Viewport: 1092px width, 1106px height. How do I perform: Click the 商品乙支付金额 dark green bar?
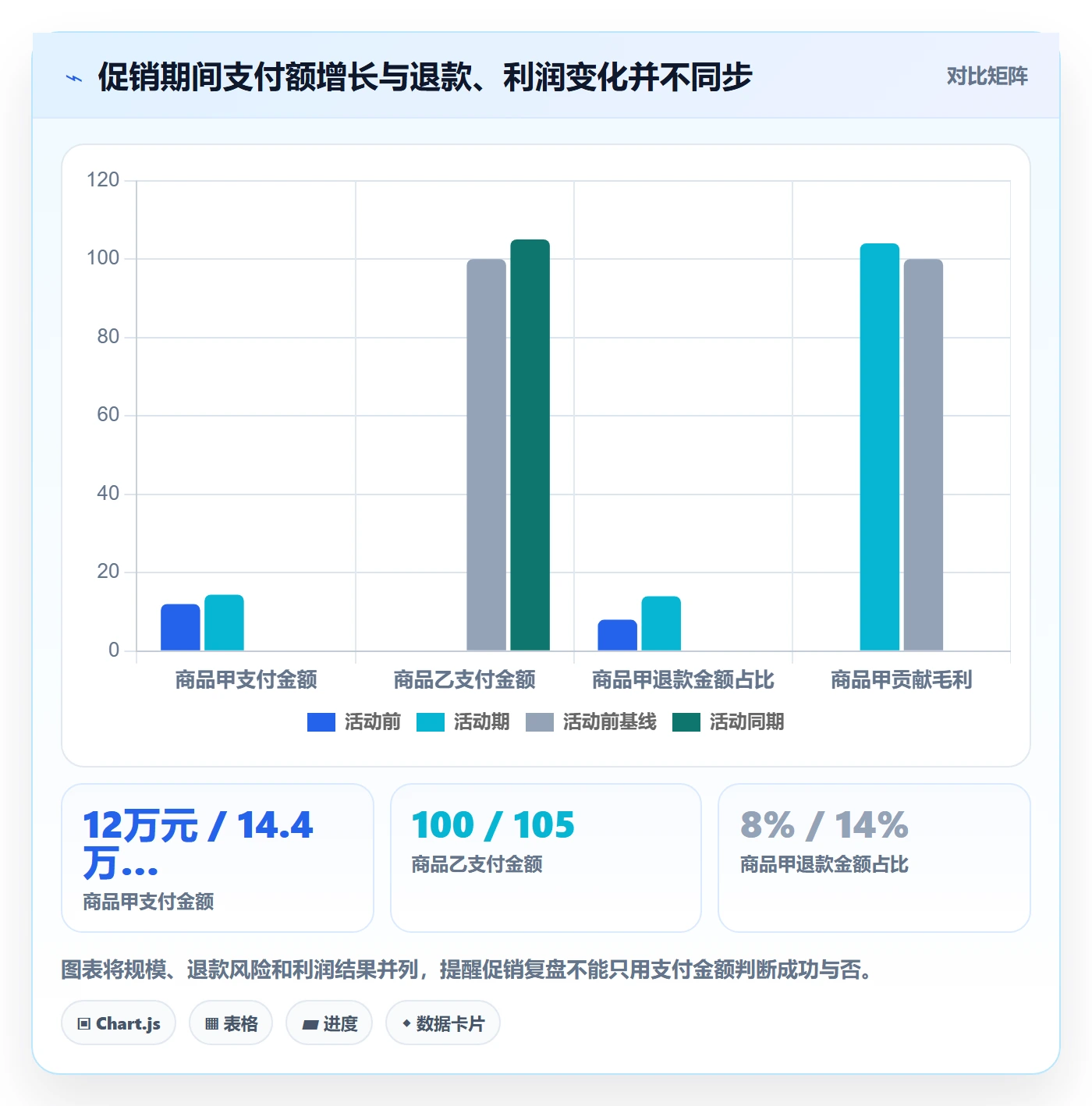coord(530,445)
